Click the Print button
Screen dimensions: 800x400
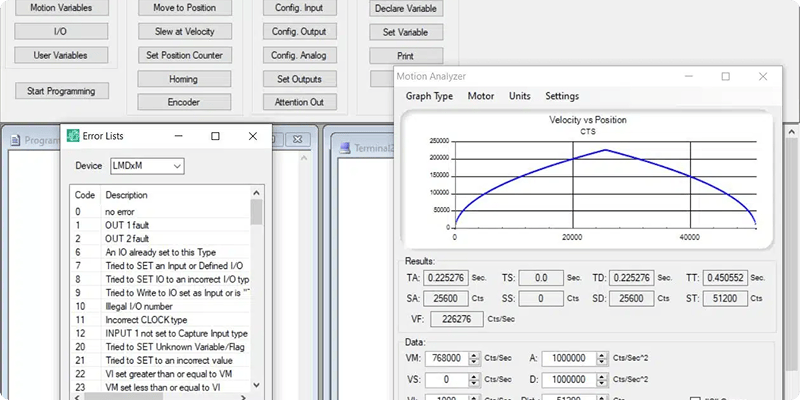pyautogui.click(x=406, y=56)
